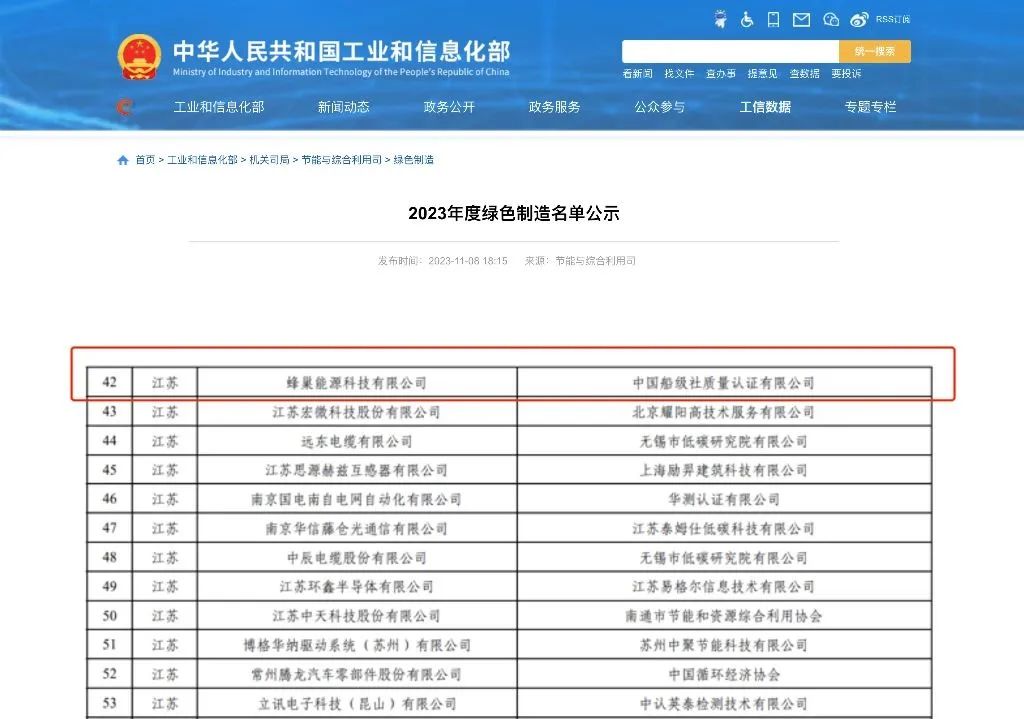Image resolution: width=1024 pixels, height=719 pixels.
Task: Open the 政务服务 navigation menu
Action: point(554,107)
